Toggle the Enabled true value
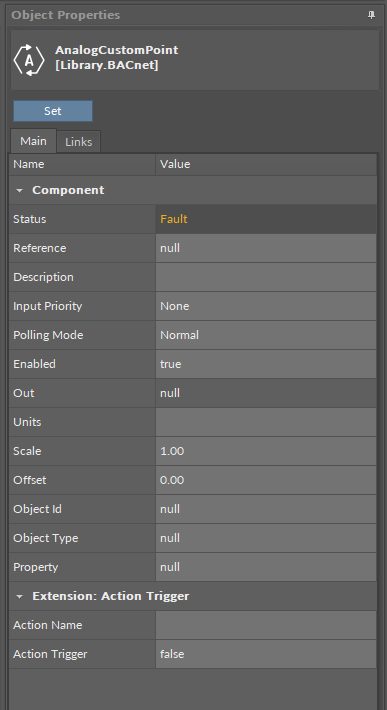The width and height of the screenshot is (387, 710). tap(266, 364)
